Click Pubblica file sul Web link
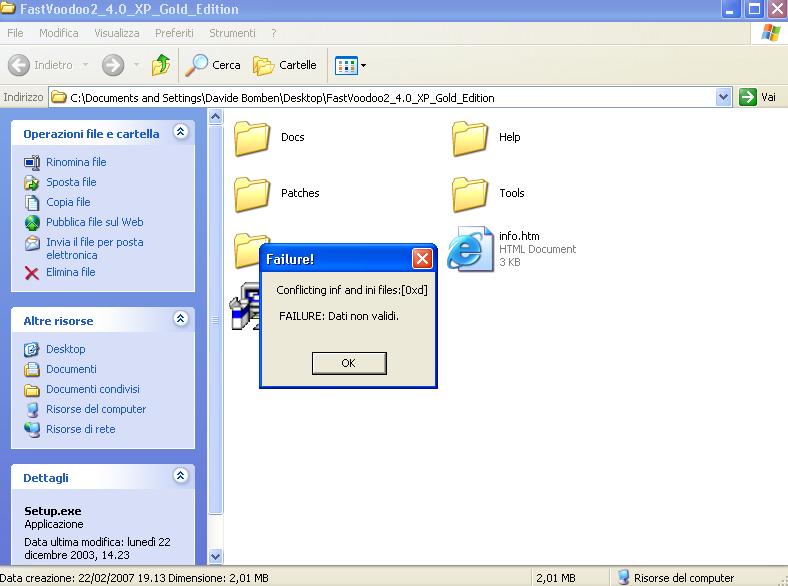Image resolution: width=788 pixels, height=586 pixels. click(x=94, y=222)
